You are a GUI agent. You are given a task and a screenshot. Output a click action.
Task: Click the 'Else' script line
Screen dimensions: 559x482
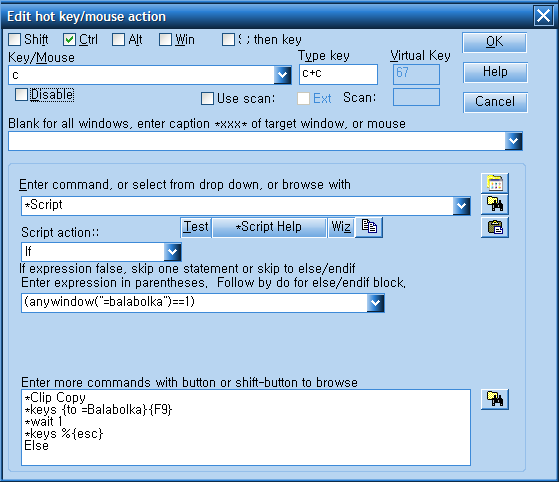click(36, 446)
